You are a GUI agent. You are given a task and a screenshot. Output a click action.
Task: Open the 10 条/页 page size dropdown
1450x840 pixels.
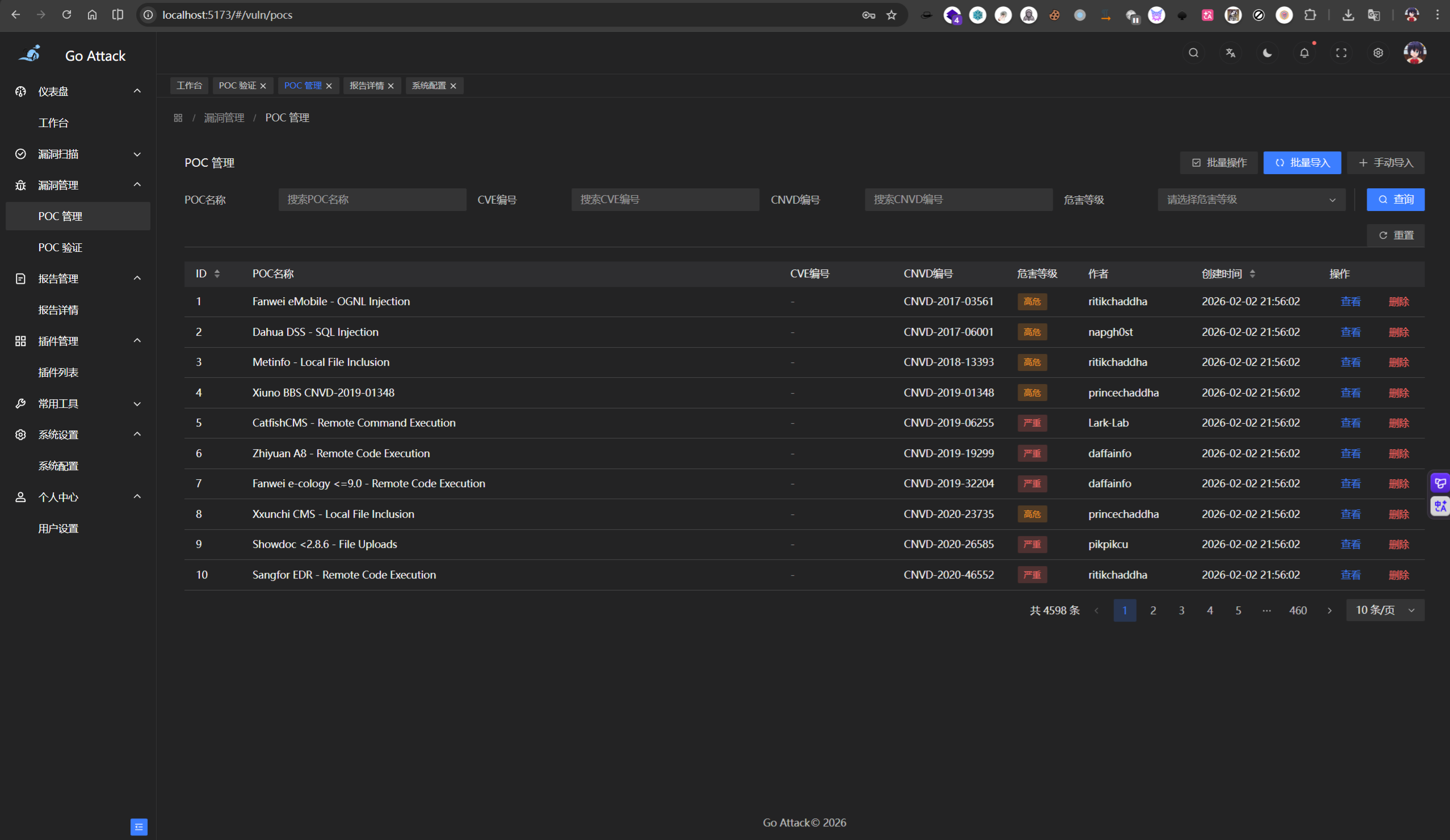(1385, 610)
